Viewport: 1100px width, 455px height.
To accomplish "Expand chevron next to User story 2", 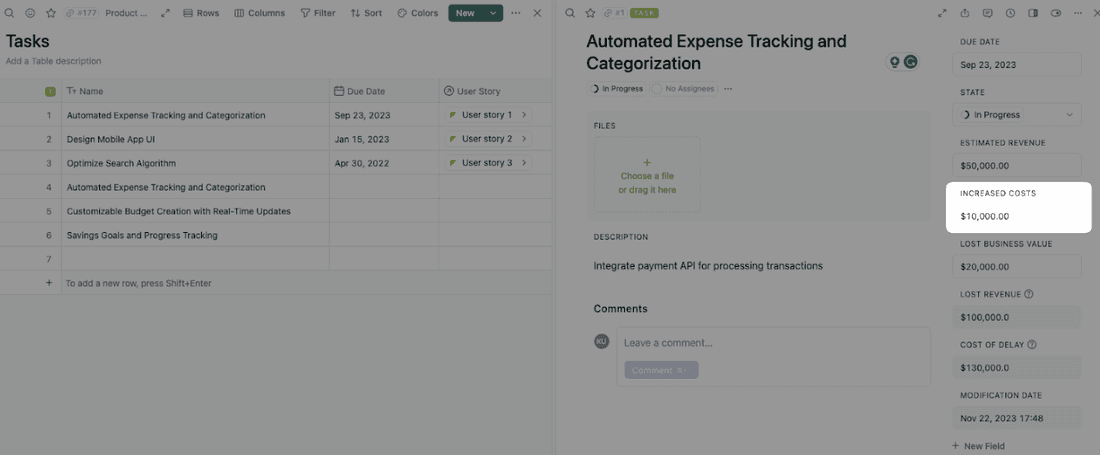I will click(523, 139).
